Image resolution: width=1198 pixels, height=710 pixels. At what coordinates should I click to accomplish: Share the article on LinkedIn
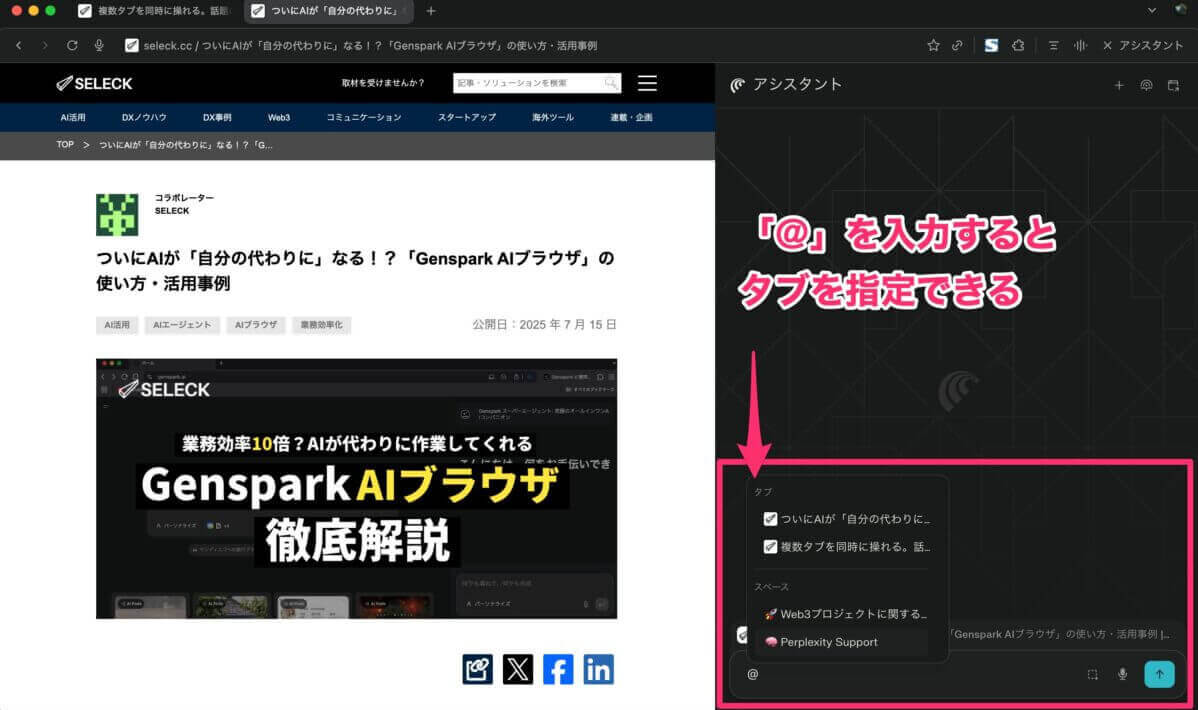599,669
